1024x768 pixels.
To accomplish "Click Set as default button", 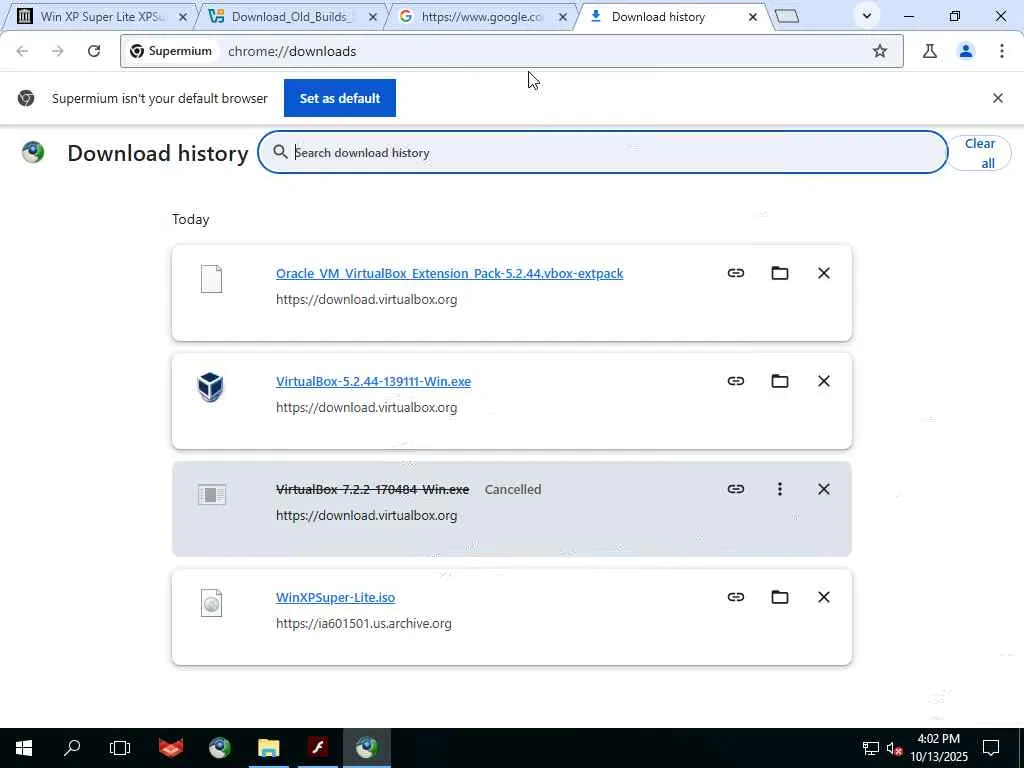I will 340,98.
